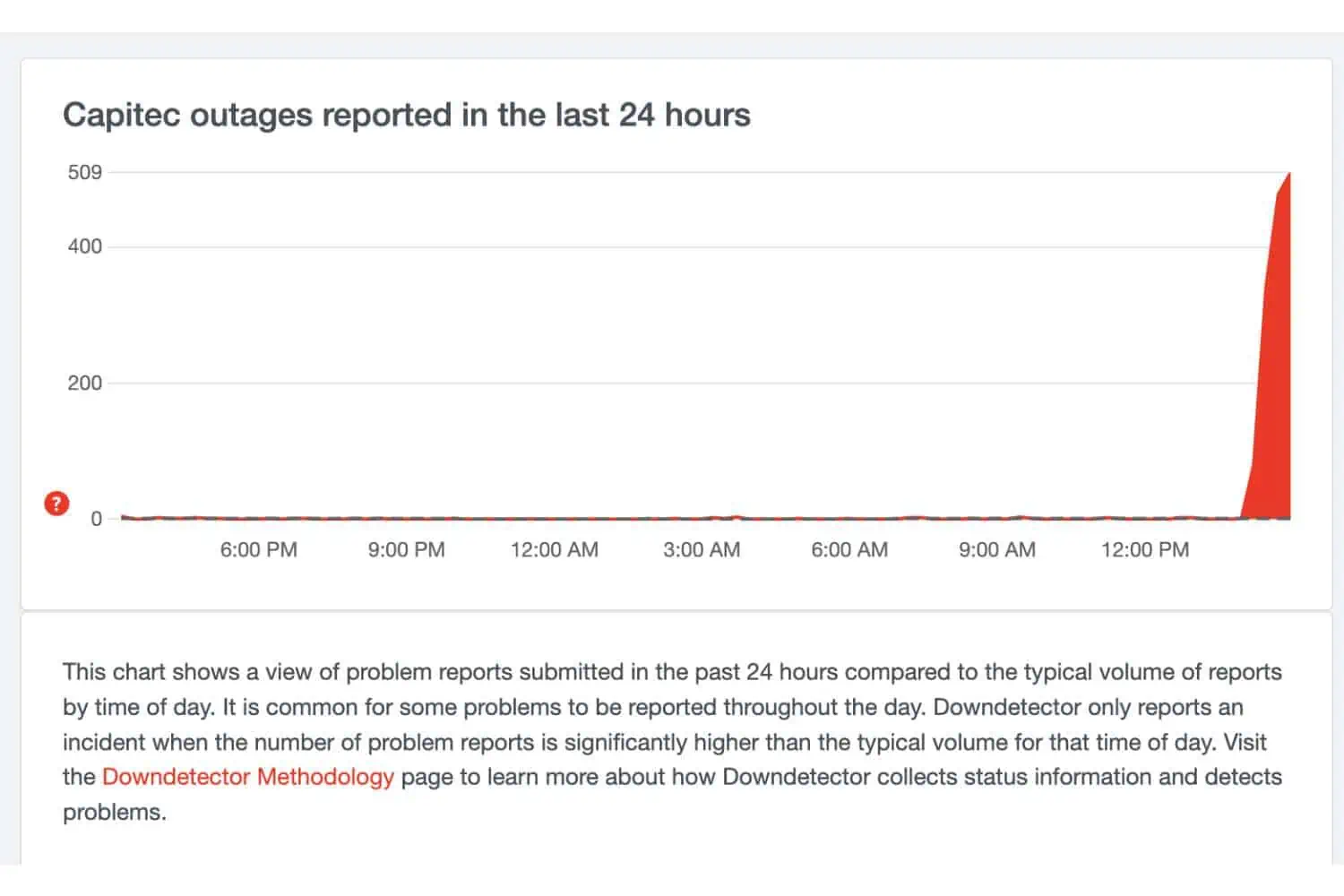Select the 200 y-axis label
Screen dimensions: 1344x896
(x=85, y=383)
